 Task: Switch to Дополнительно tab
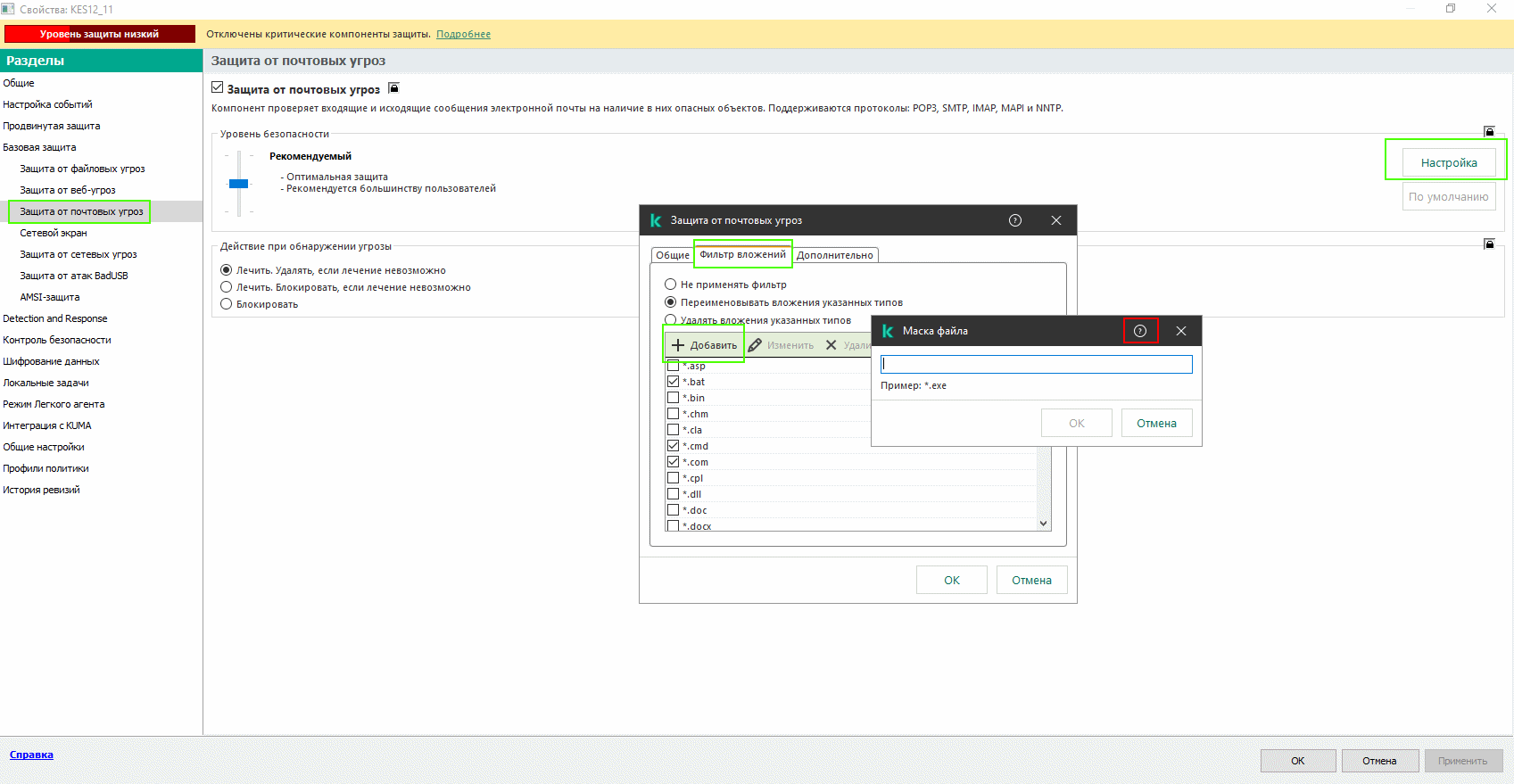835,255
